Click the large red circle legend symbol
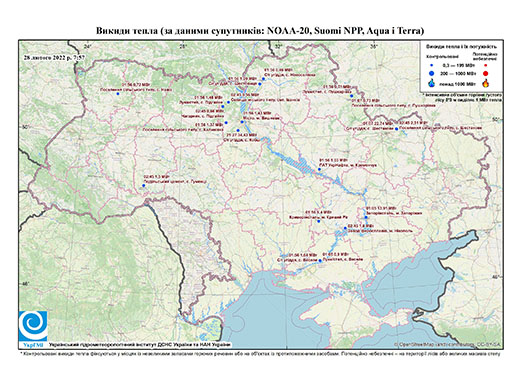520x368 pixels. click(486, 73)
